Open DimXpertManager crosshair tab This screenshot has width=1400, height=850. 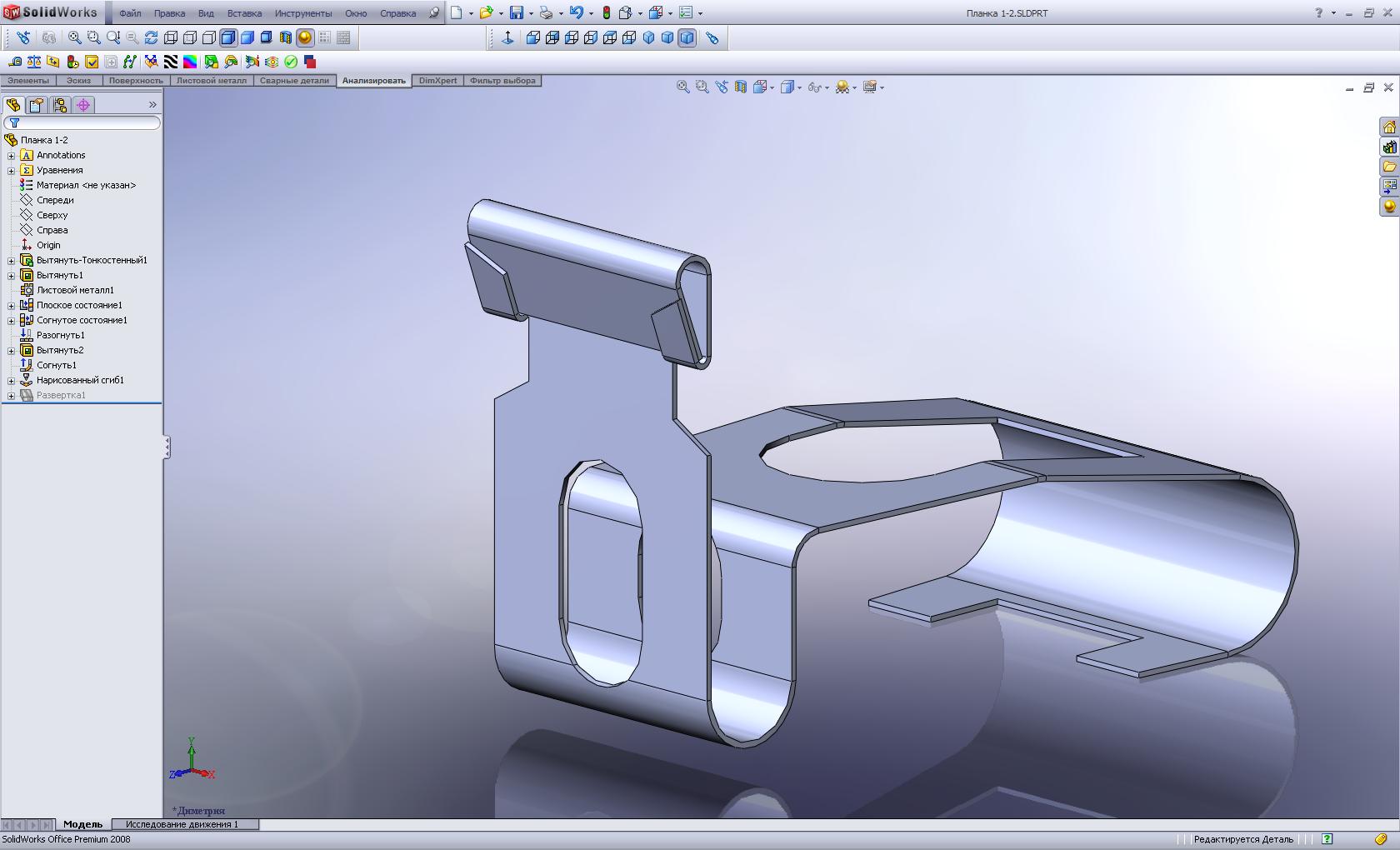[82, 105]
